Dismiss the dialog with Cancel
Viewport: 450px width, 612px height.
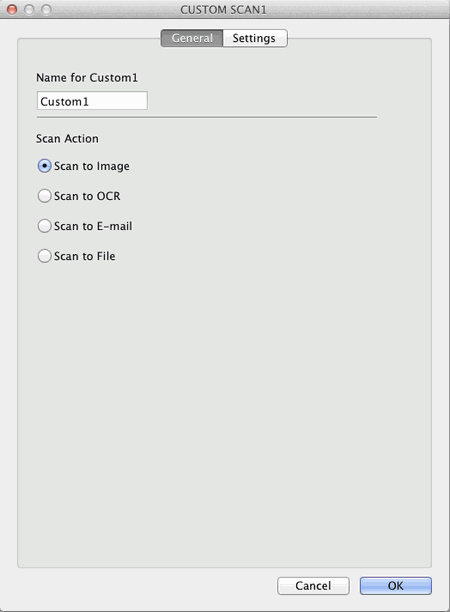pos(313,586)
